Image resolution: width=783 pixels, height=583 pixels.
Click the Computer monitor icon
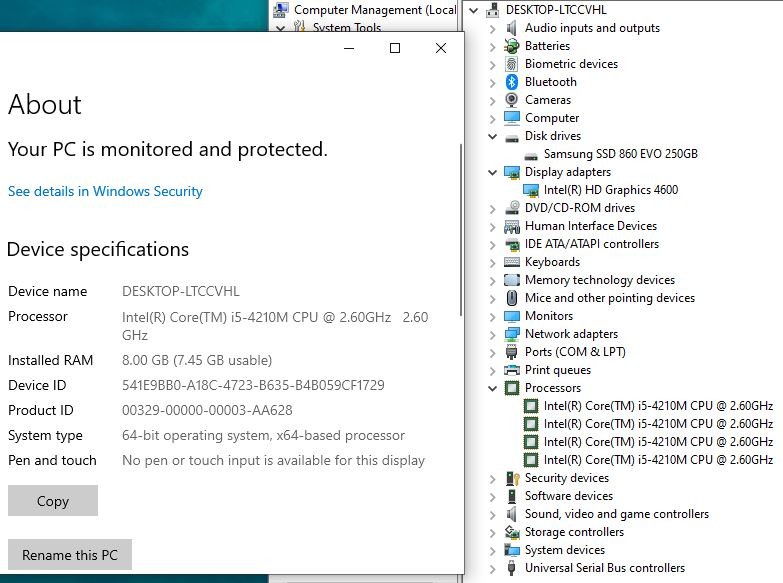tap(512, 118)
